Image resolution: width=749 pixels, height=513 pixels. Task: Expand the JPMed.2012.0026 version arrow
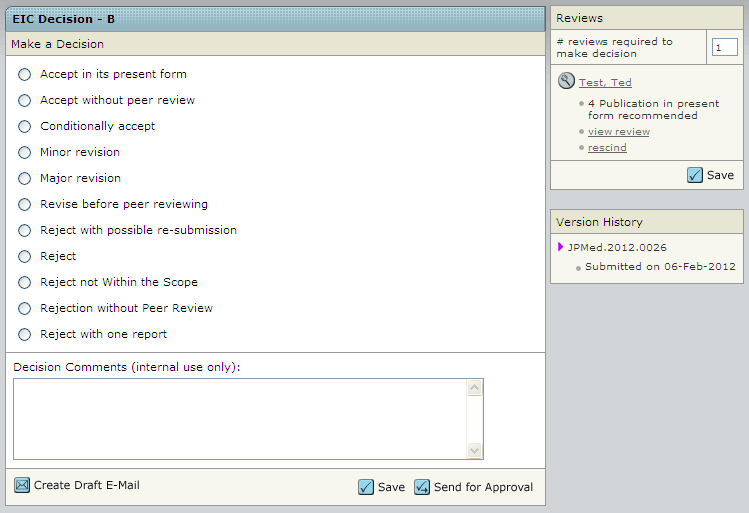[x=561, y=247]
